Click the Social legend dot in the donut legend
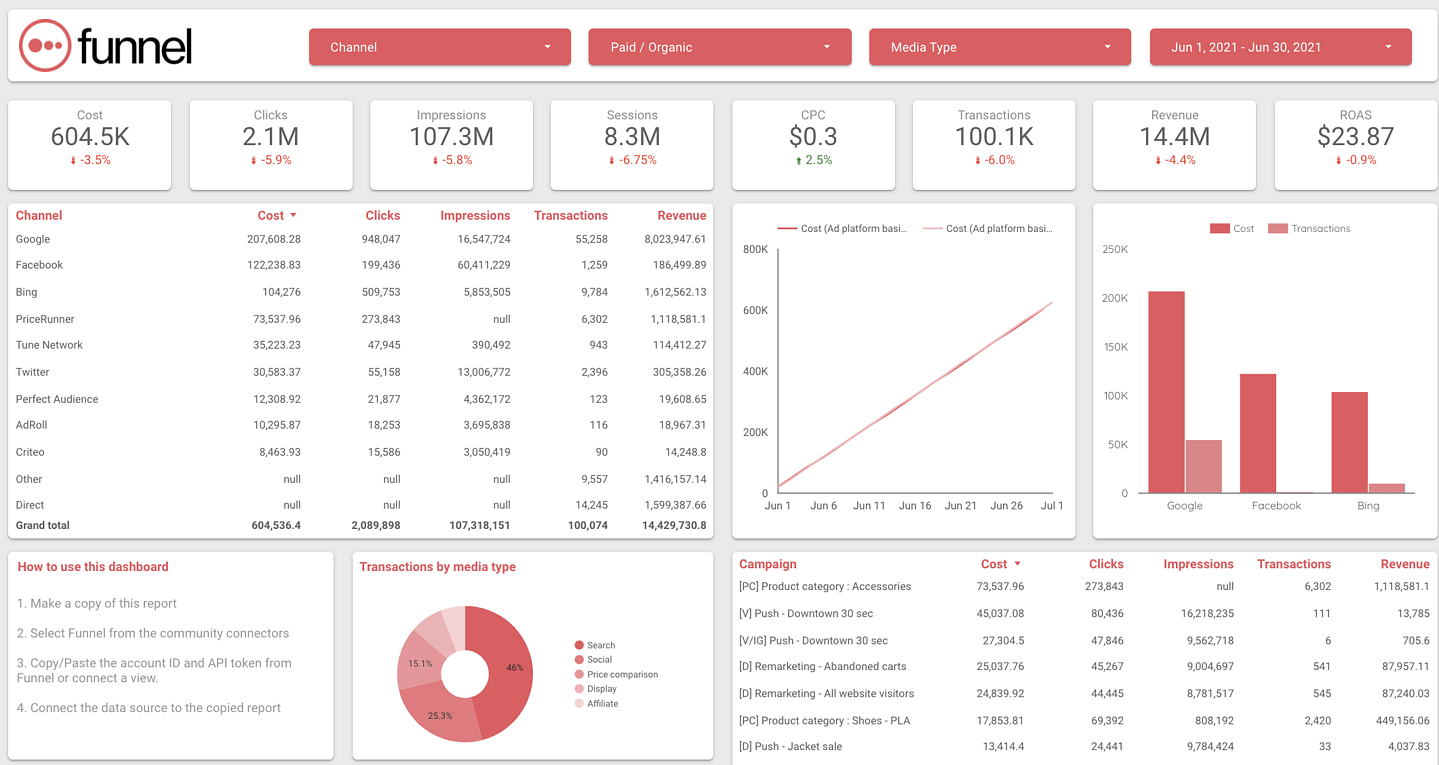The image size is (1439, 765). tap(578, 659)
